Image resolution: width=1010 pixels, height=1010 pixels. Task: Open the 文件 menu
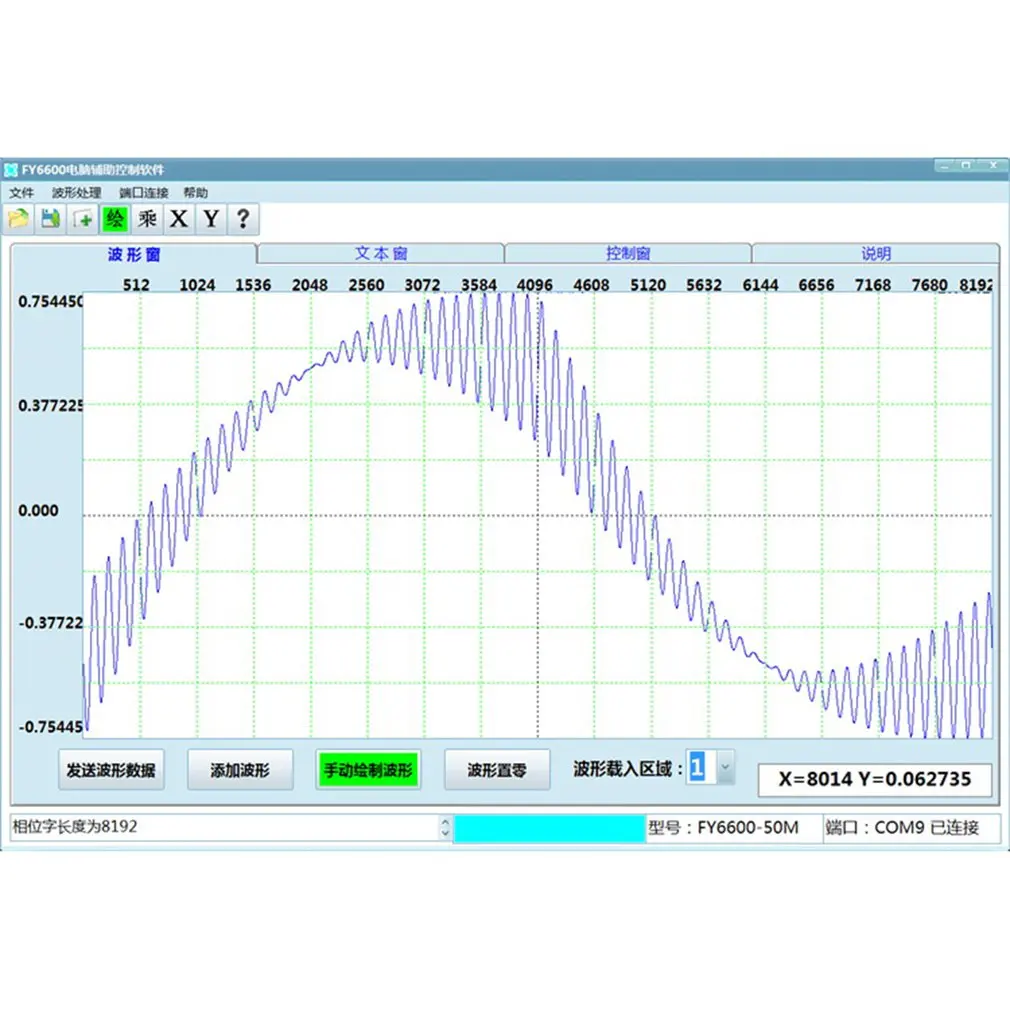21,193
